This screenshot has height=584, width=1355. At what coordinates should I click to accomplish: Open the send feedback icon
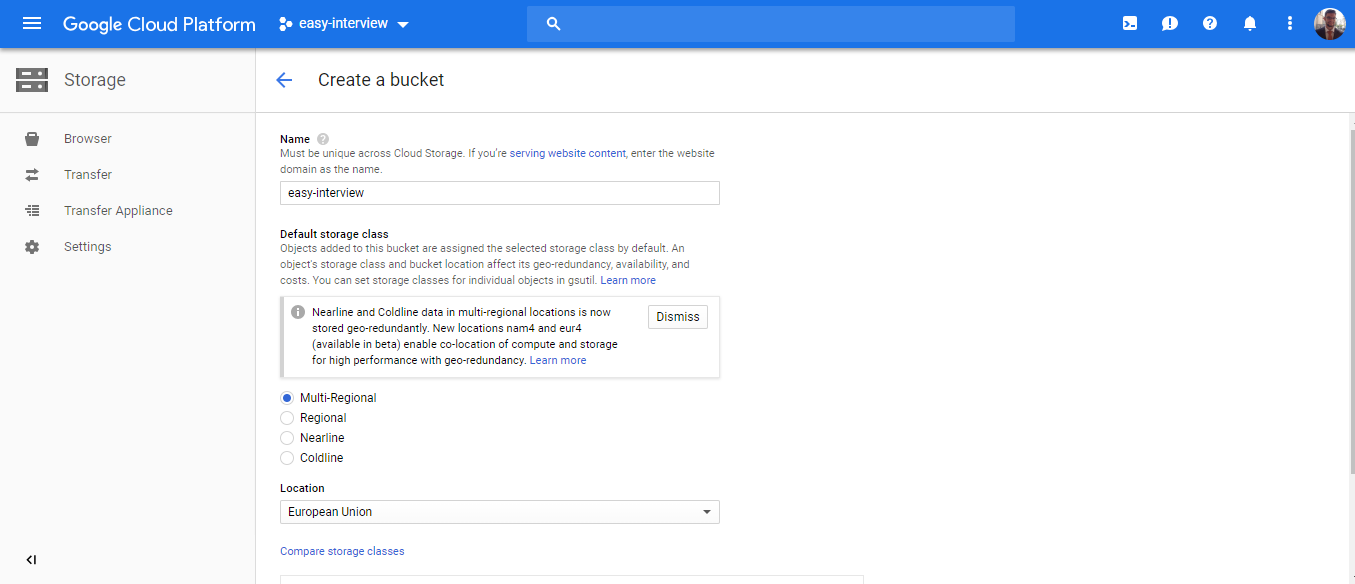[1170, 23]
